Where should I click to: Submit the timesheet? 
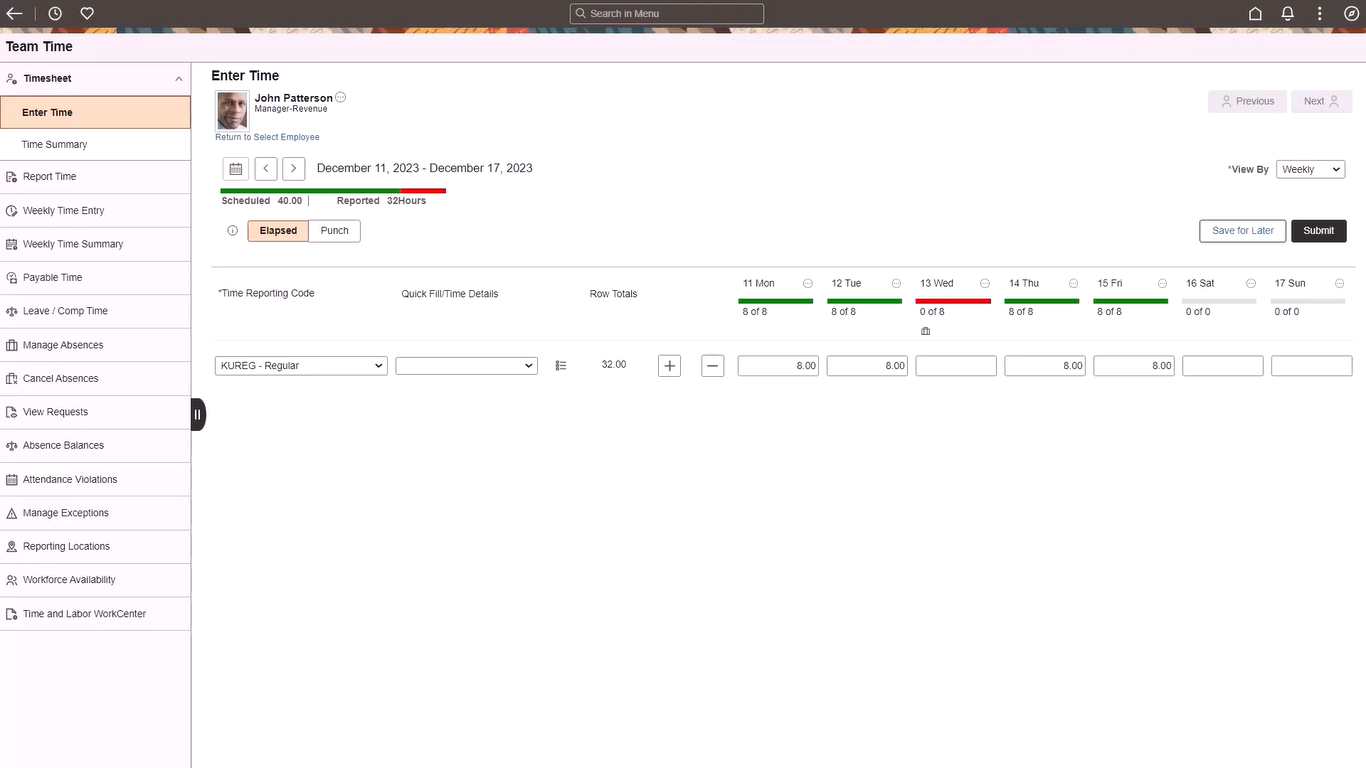[x=1318, y=231]
